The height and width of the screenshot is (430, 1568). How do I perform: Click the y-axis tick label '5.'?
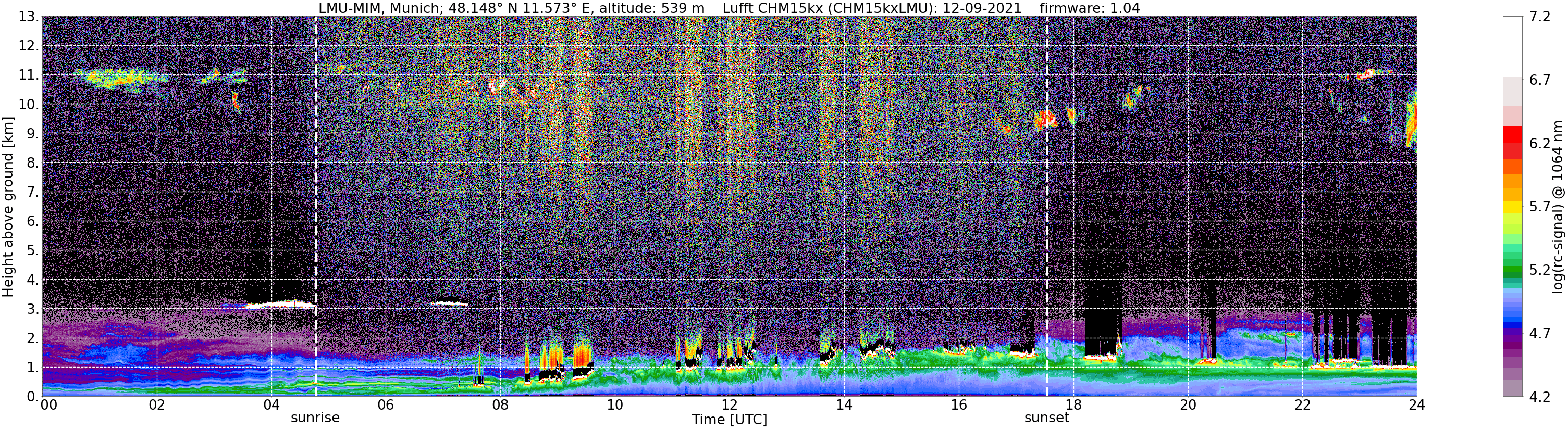point(32,250)
